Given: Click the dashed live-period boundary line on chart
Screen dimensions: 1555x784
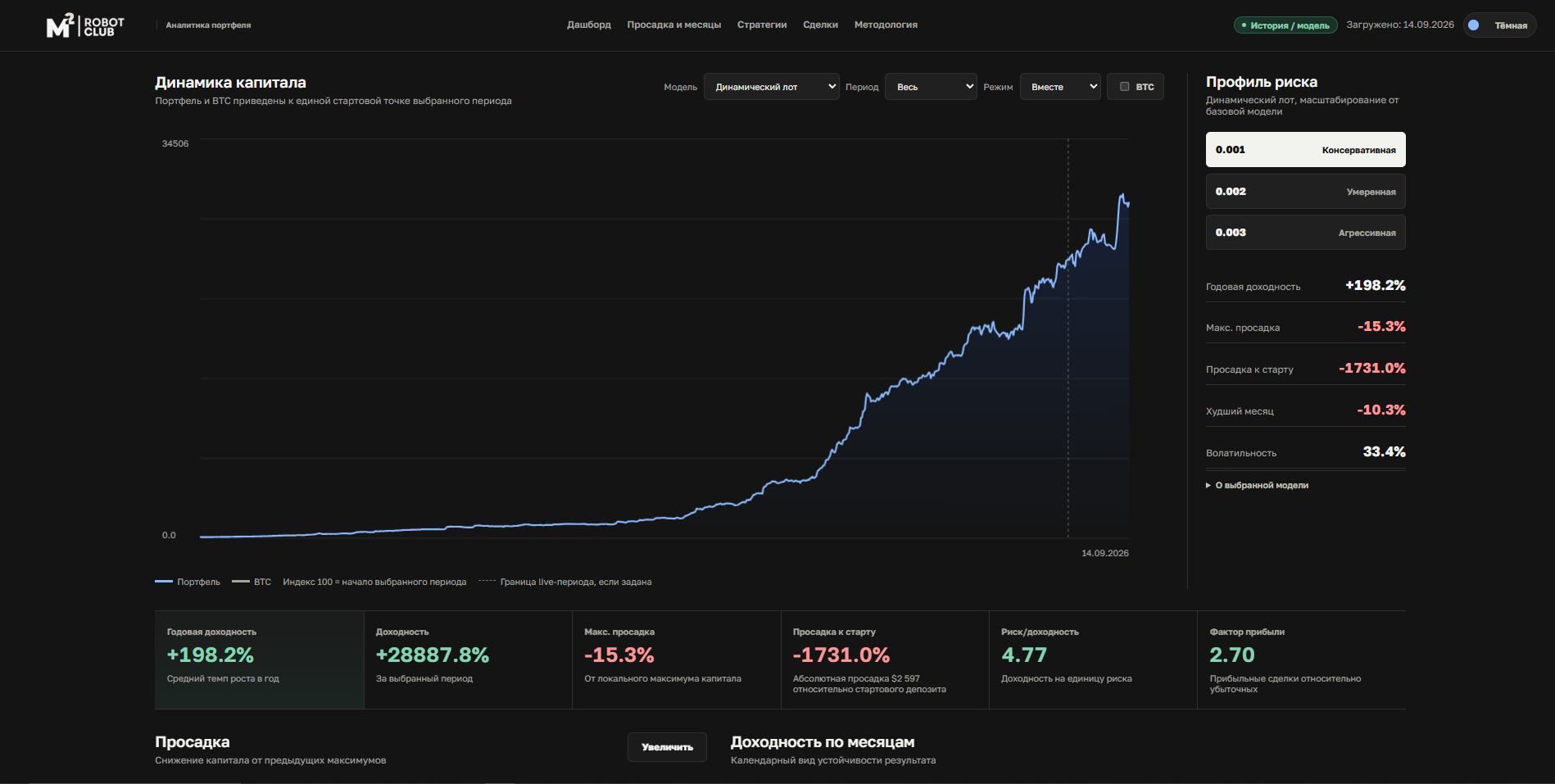Looking at the screenshot, I should [x=1068, y=338].
